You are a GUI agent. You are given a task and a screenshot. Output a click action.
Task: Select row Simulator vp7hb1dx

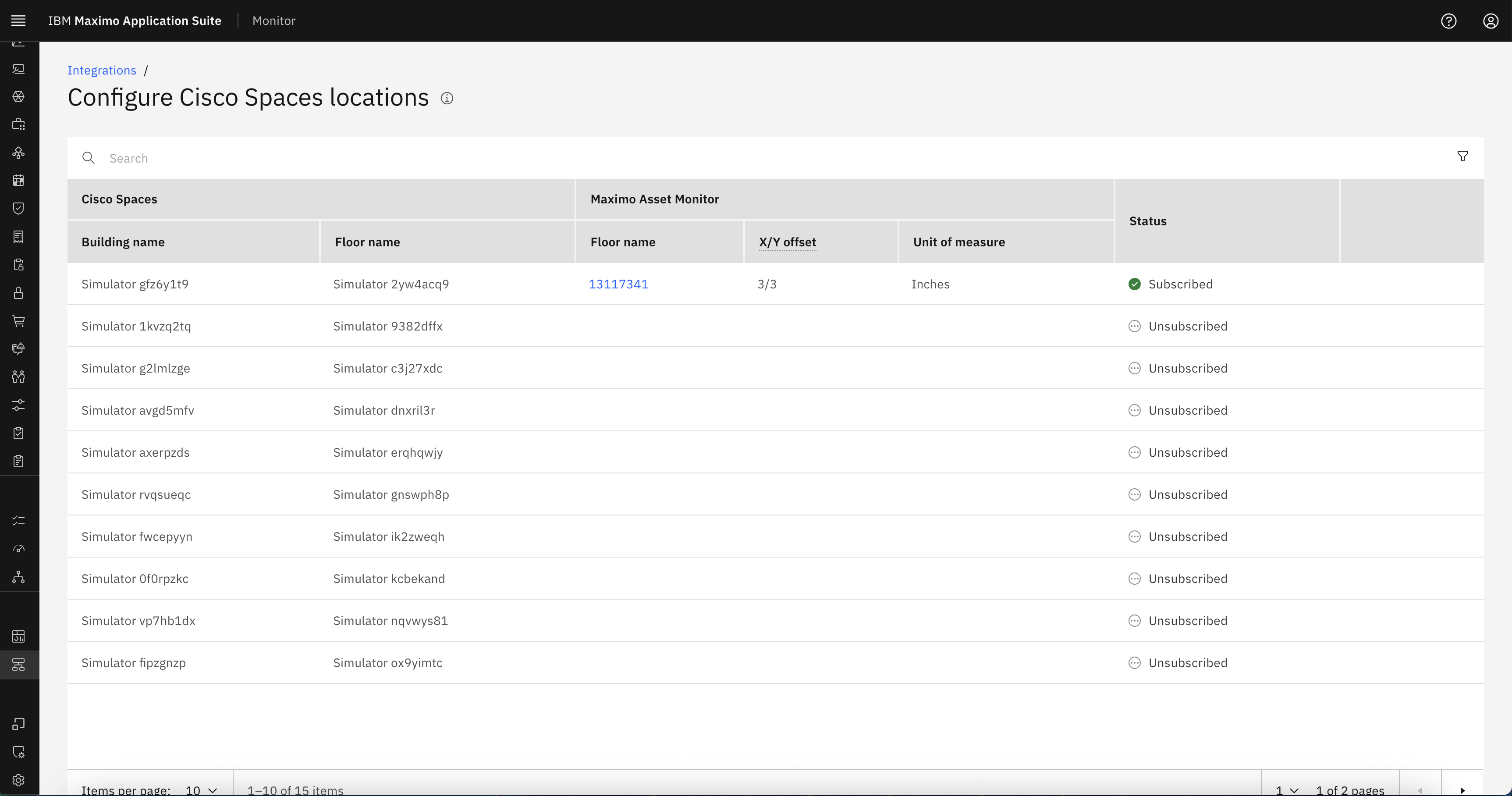(x=775, y=621)
